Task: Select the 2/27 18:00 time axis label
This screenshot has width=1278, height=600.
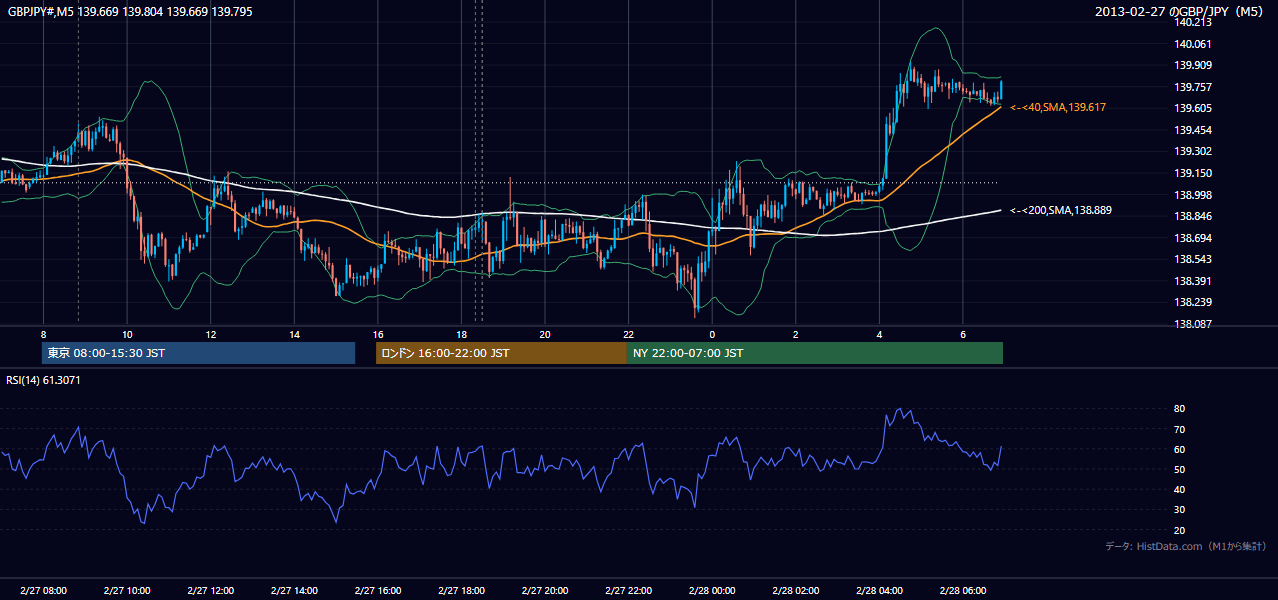Action: pos(461,591)
